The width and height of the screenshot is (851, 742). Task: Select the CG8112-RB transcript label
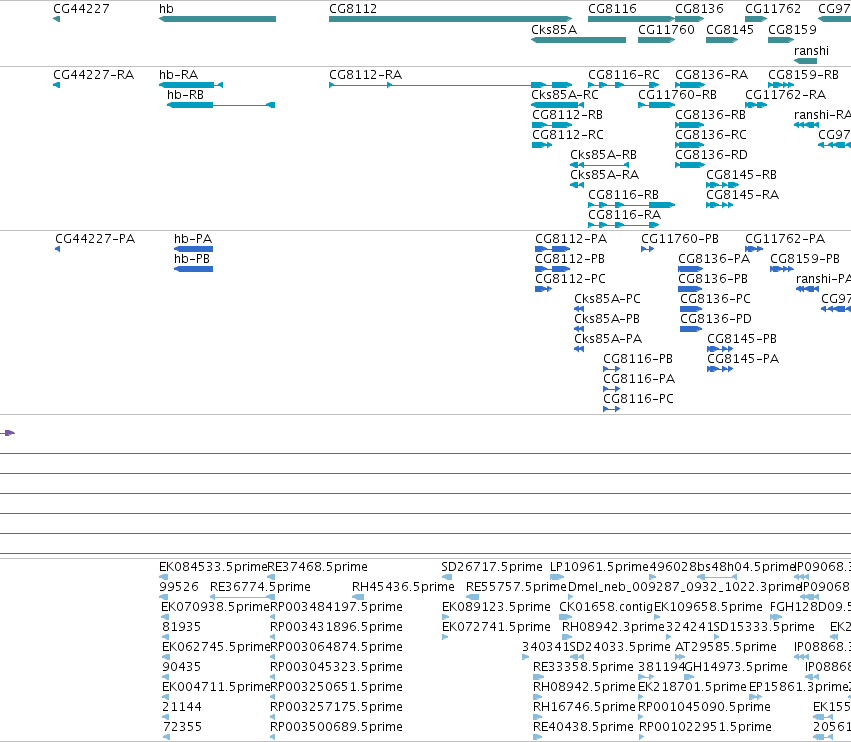pyautogui.click(x=568, y=115)
